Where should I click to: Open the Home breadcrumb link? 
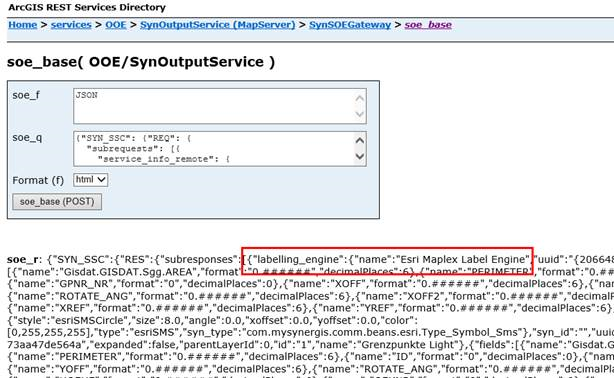(22, 25)
